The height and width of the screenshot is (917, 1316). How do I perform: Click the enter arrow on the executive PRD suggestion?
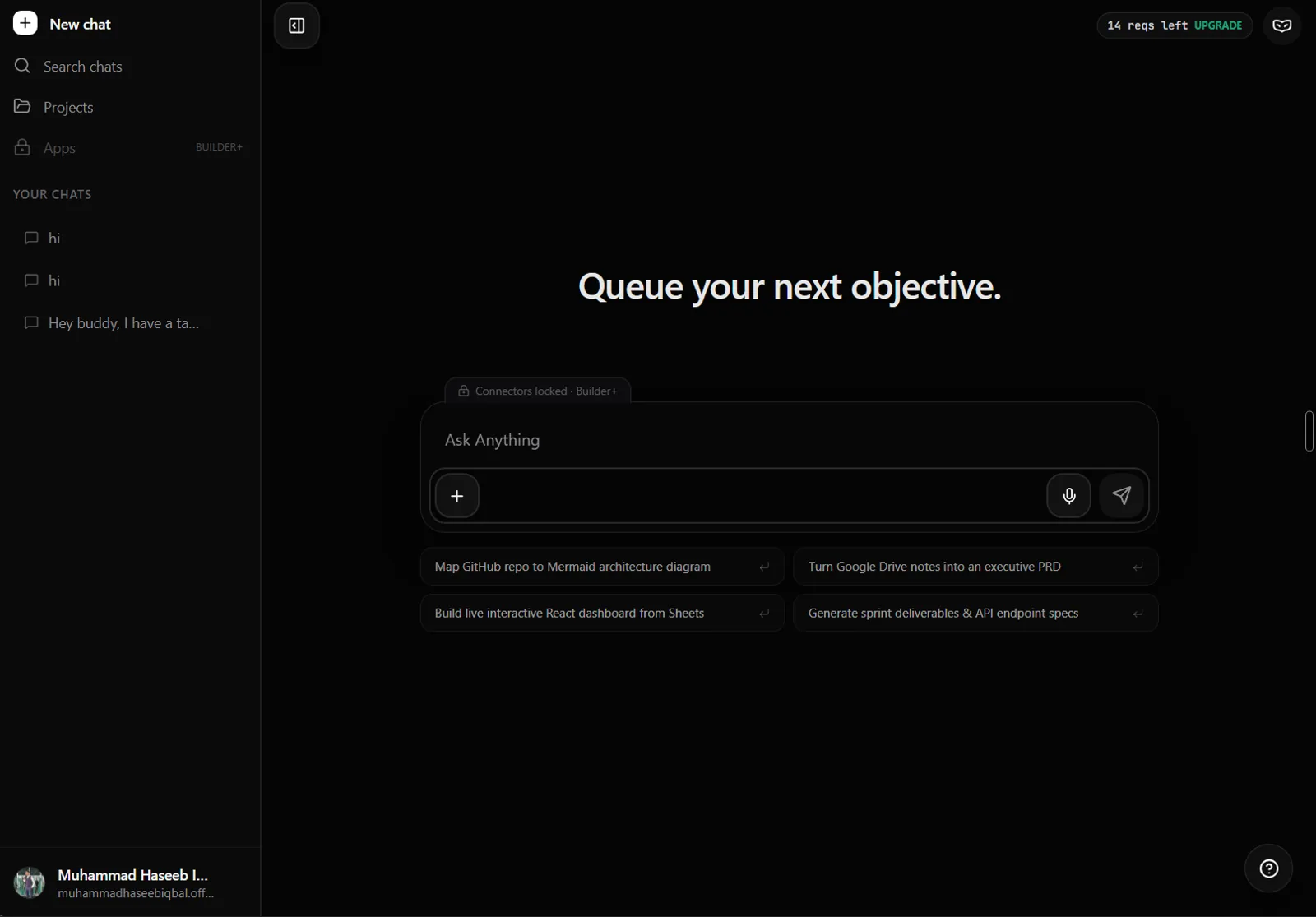[x=1138, y=567]
